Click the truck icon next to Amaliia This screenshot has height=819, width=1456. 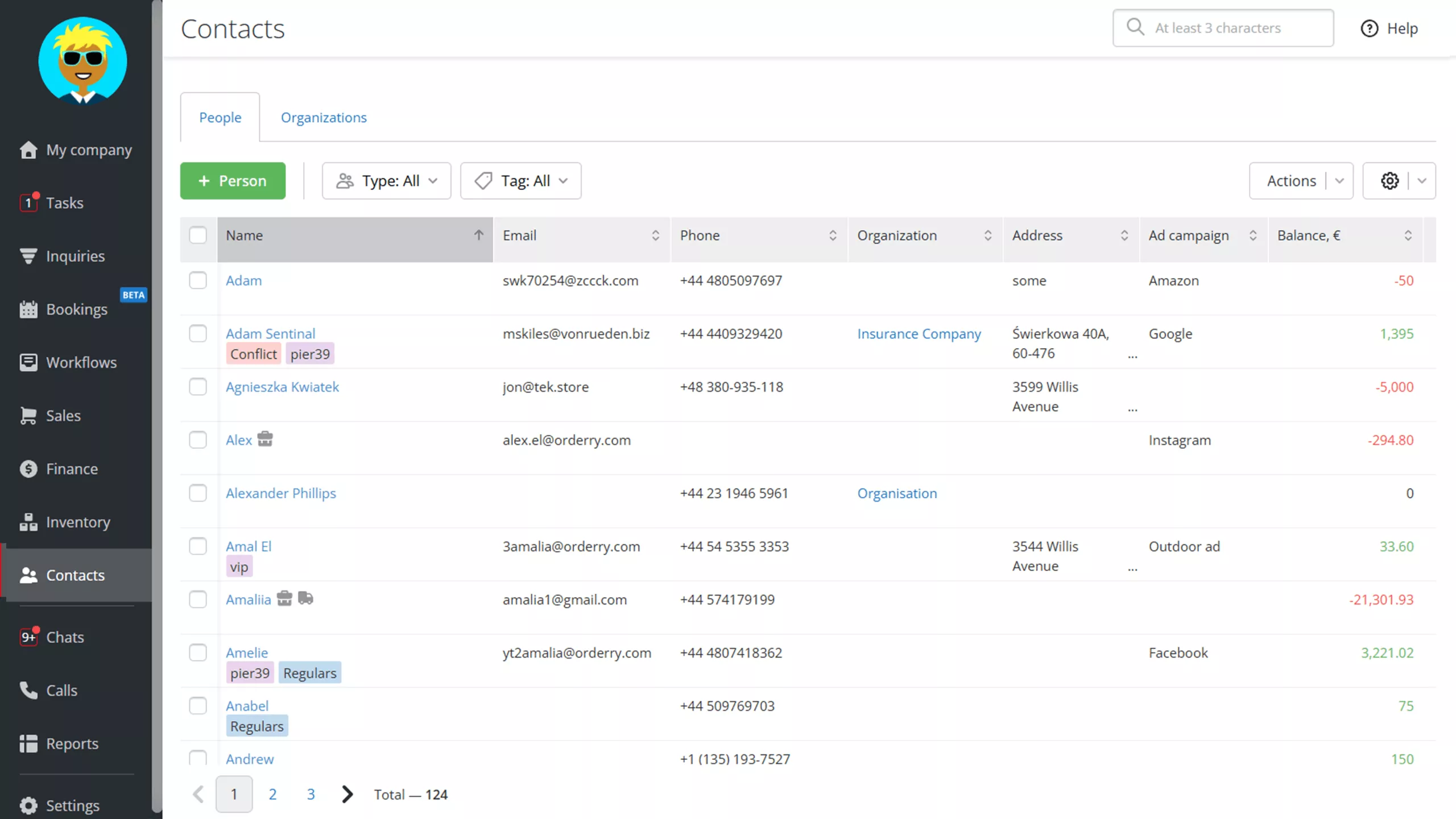[x=306, y=598]
